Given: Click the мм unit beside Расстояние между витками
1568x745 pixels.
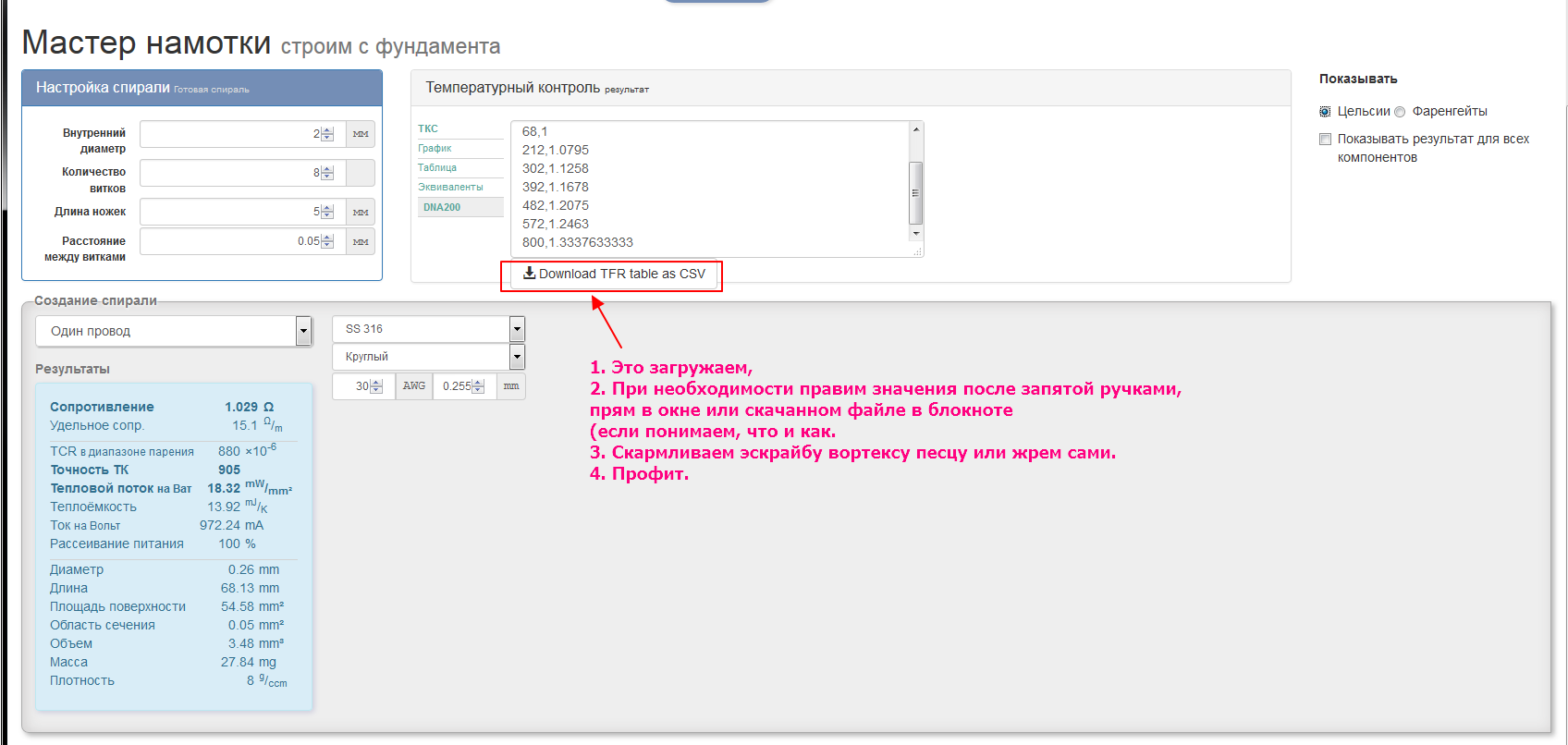Looking at the screenshot, I should 361,241.
